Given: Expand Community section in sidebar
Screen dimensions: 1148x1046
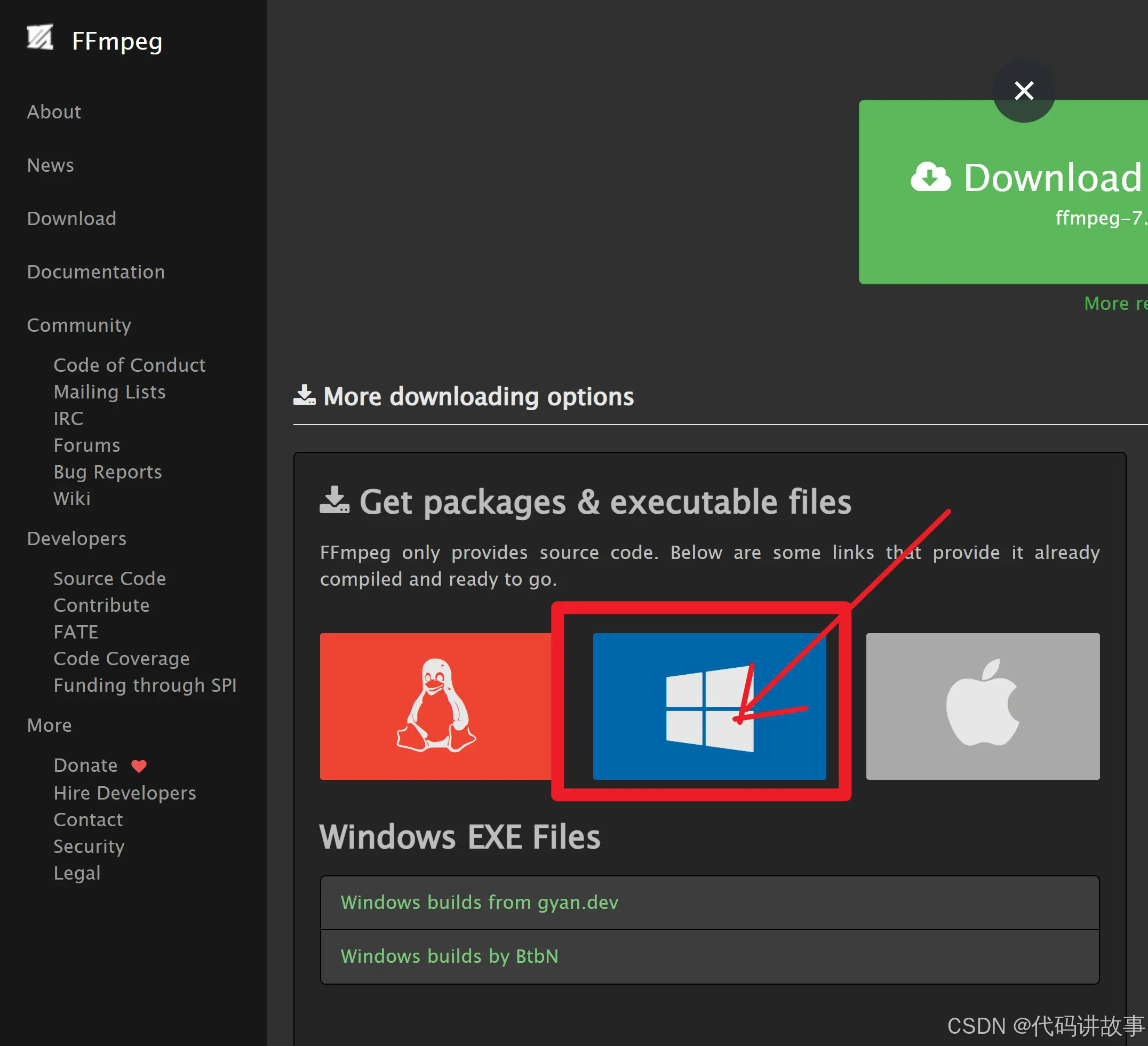Looking at the screenshot, I should 79,324.
